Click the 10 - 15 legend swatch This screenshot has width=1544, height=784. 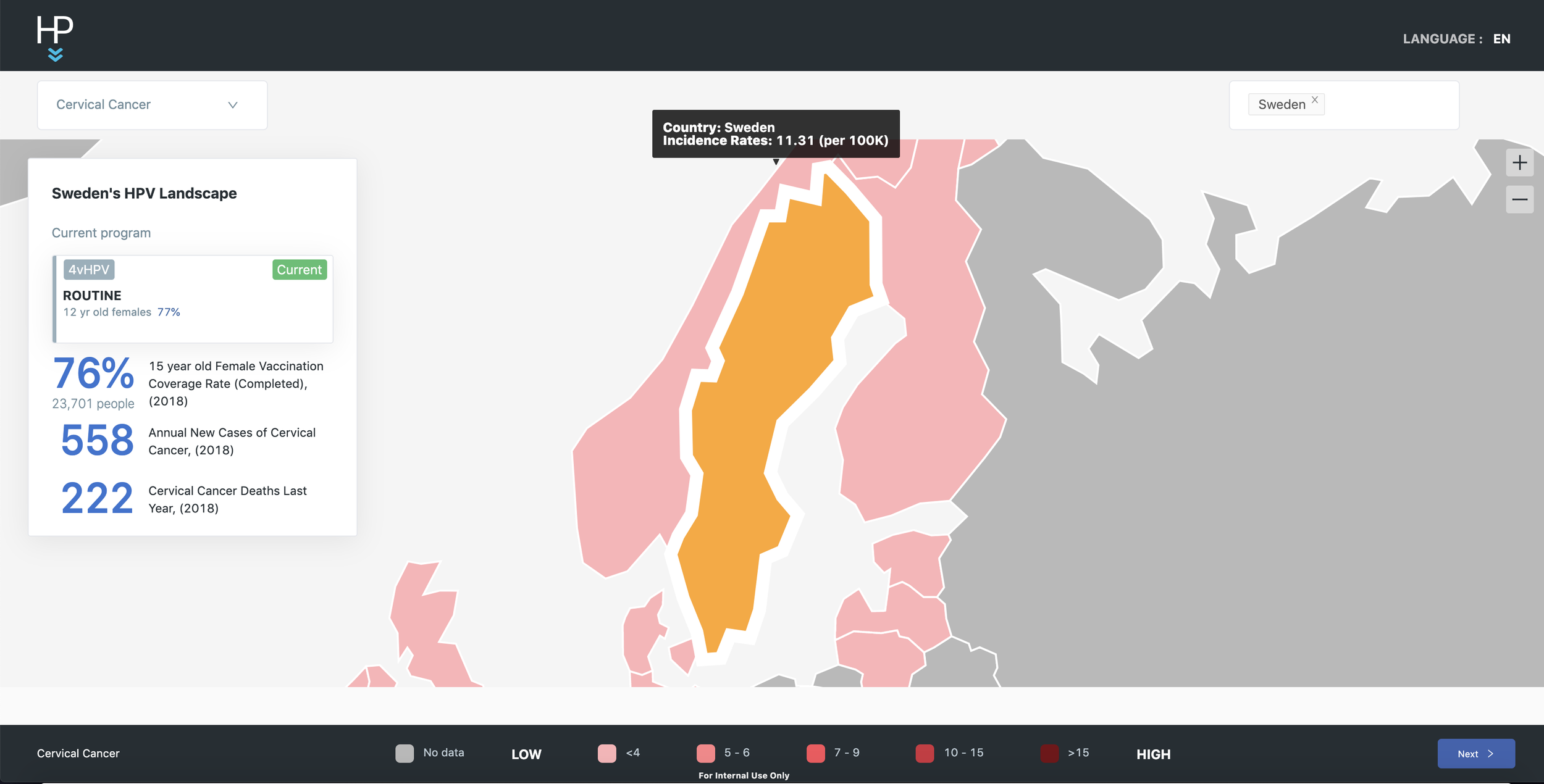pyautogui.click(x=925, y=753)
